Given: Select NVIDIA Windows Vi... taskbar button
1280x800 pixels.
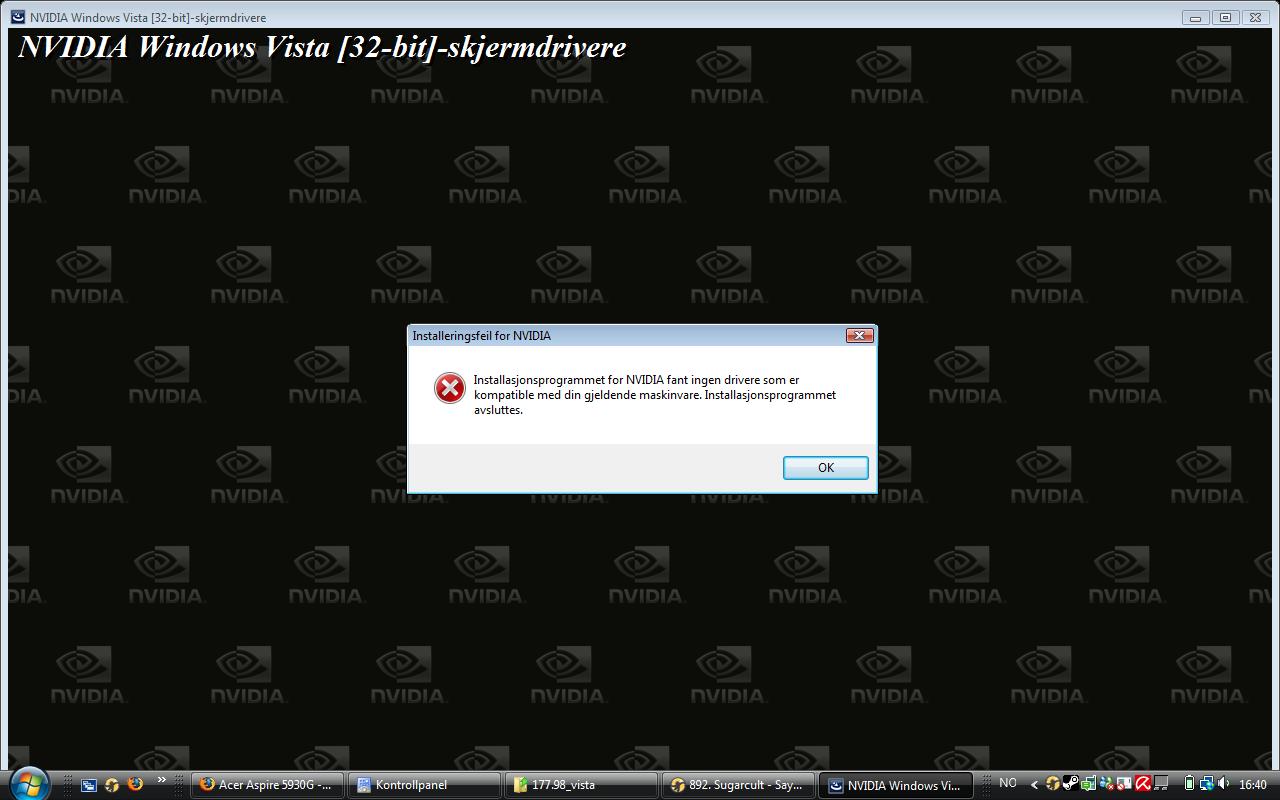Looking at the screenshot, I should [x=895, y=785].
